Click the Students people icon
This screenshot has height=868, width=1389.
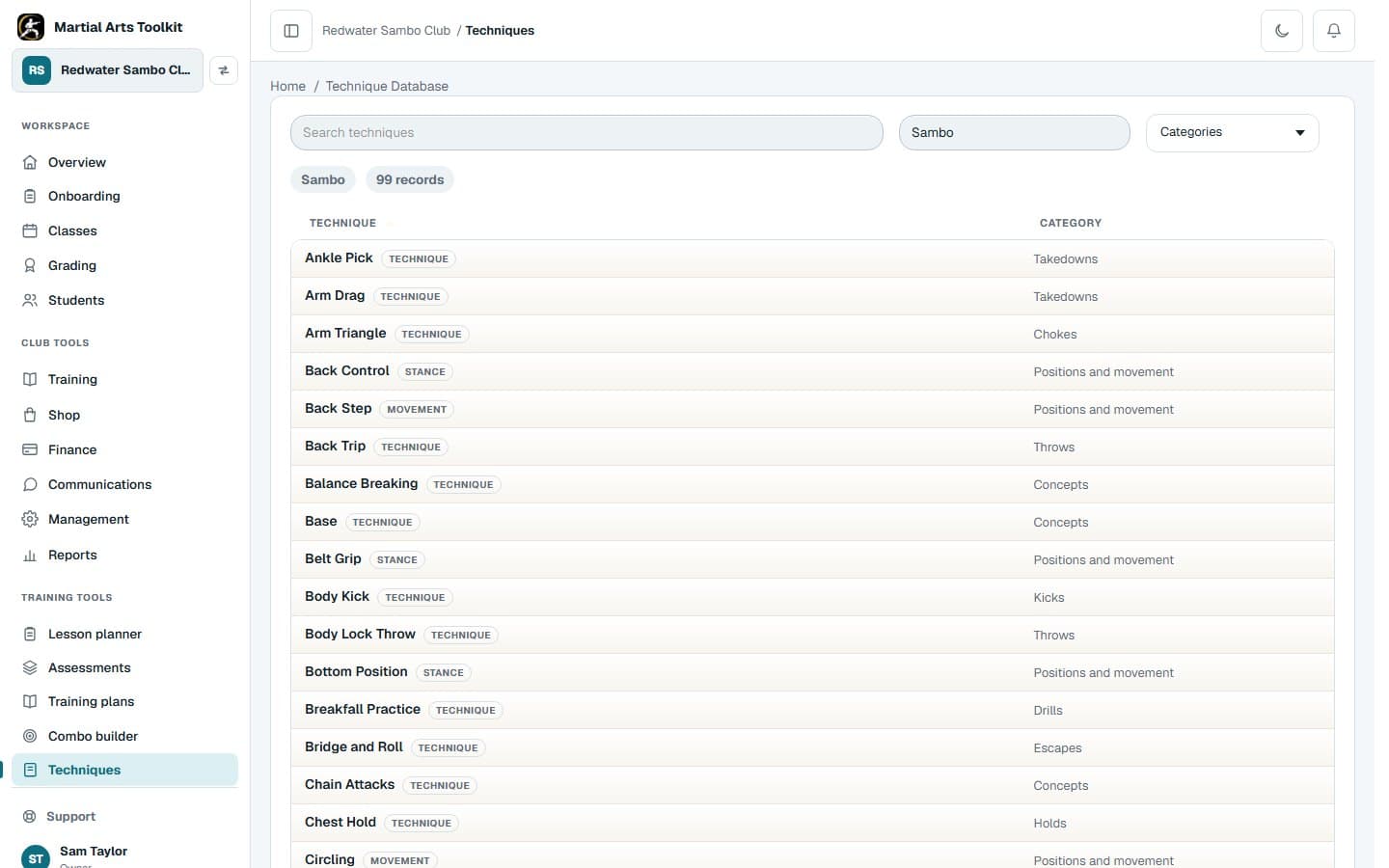tap(30, 300)
